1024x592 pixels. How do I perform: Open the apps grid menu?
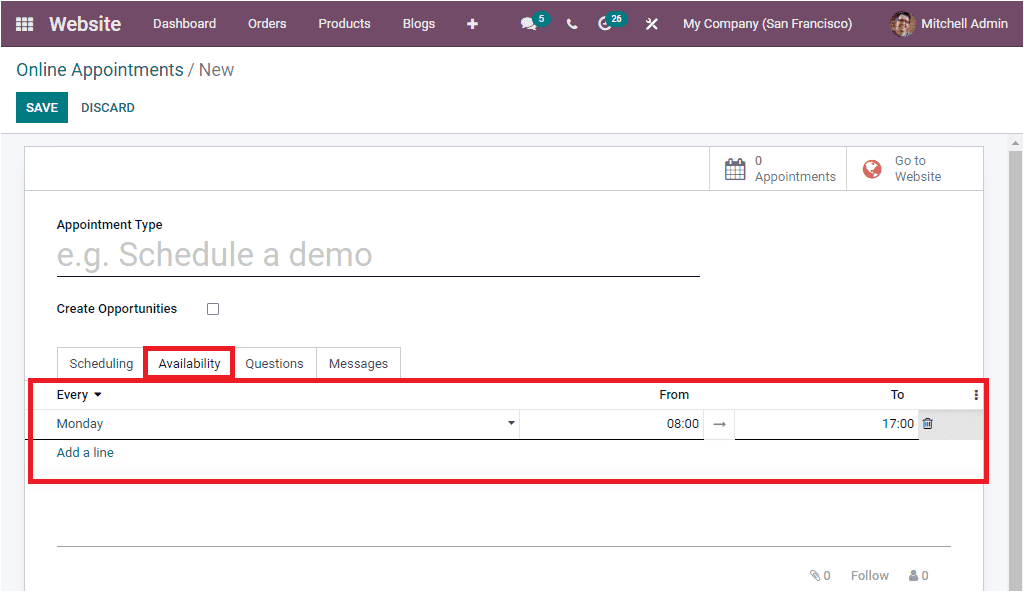[x=25, y=23]
